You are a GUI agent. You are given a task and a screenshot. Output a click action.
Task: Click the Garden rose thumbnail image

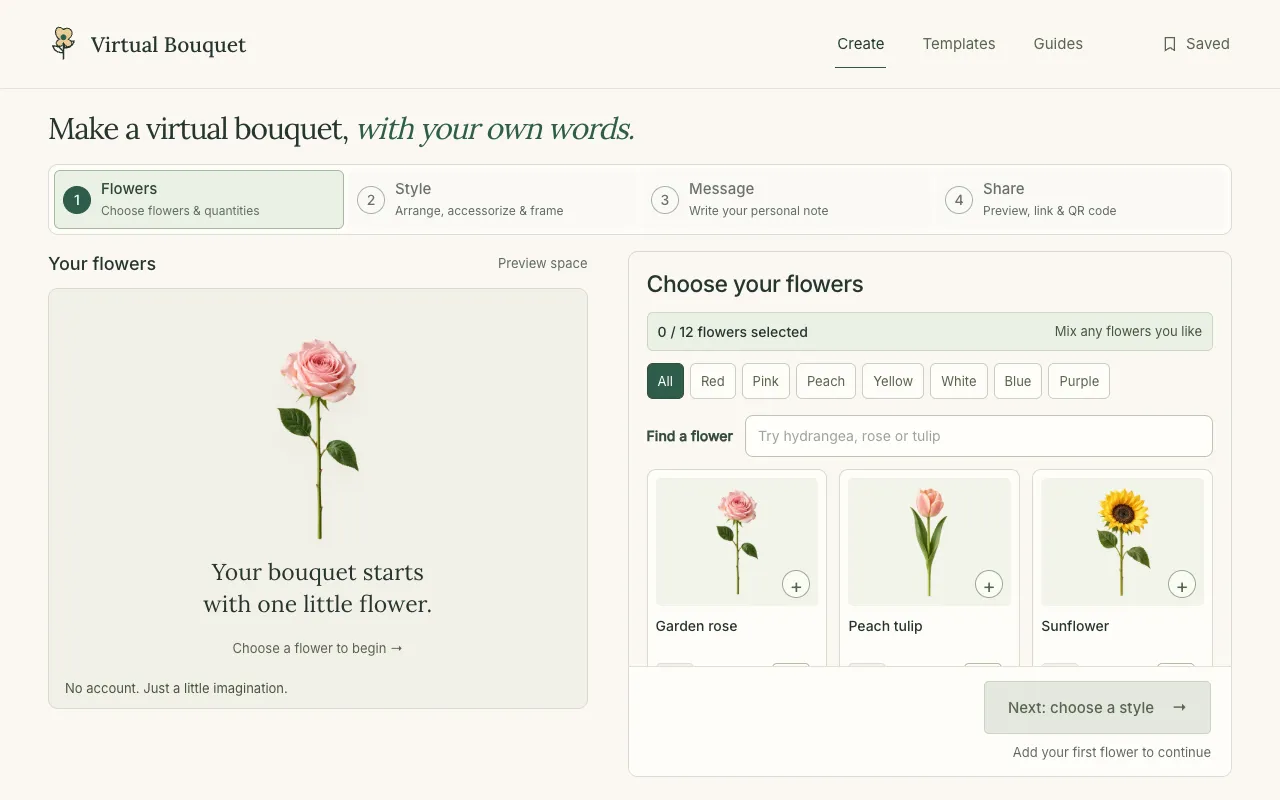(737, 542)
